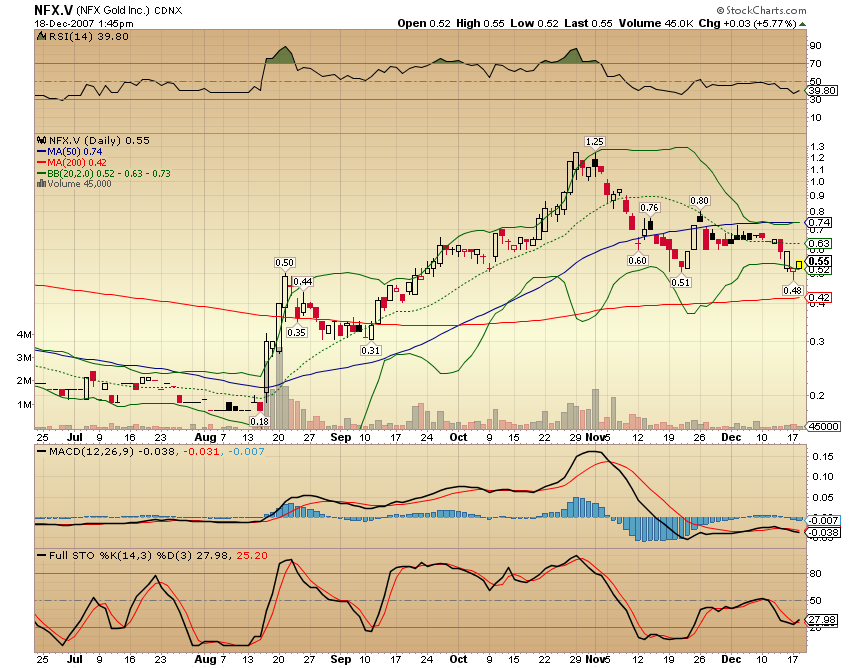Screen dimensions: 850x668
Task: Select the NFX.V Daily chart icon
Action: (40, 141)
